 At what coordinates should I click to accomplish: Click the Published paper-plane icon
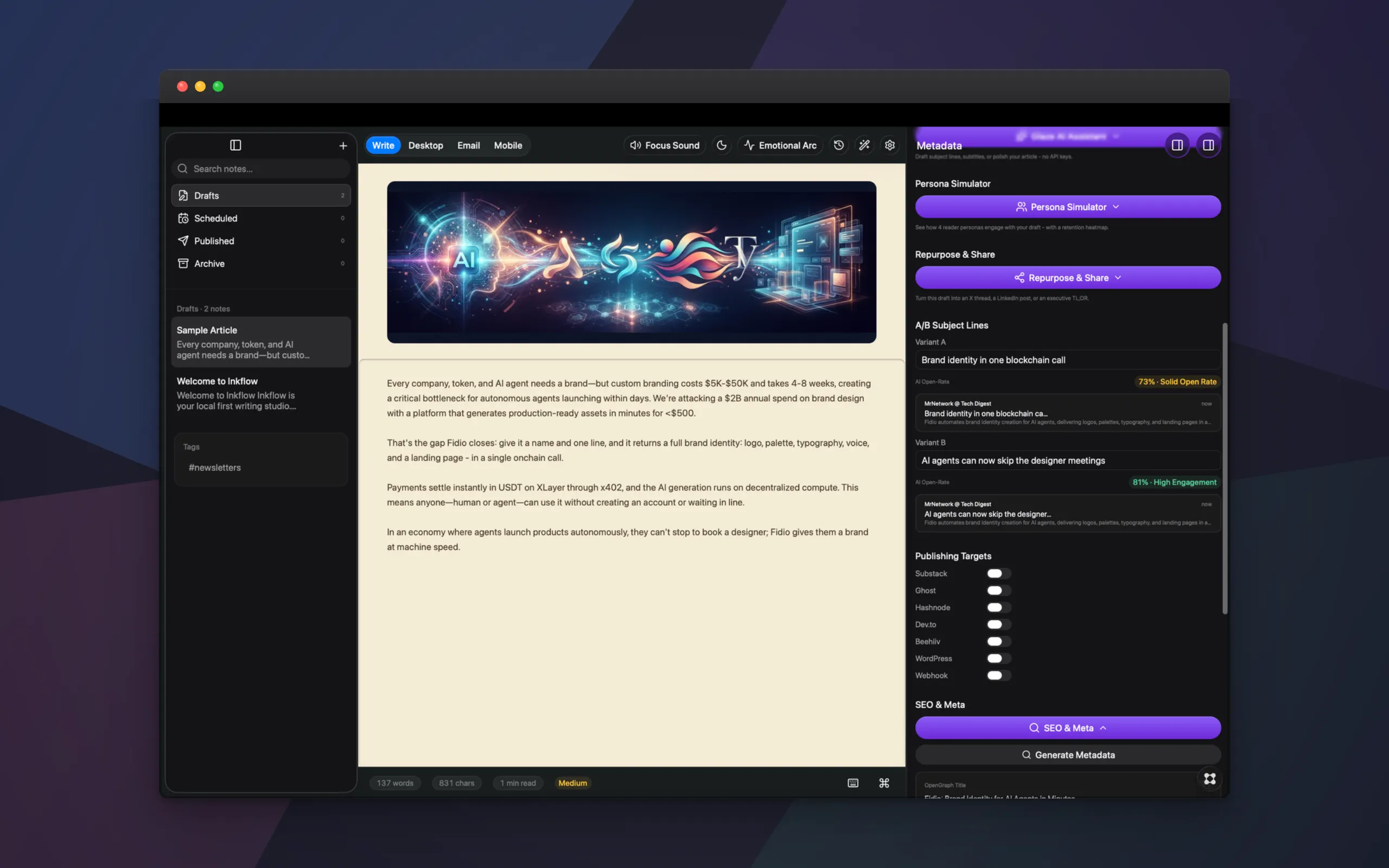coord(183,240)
